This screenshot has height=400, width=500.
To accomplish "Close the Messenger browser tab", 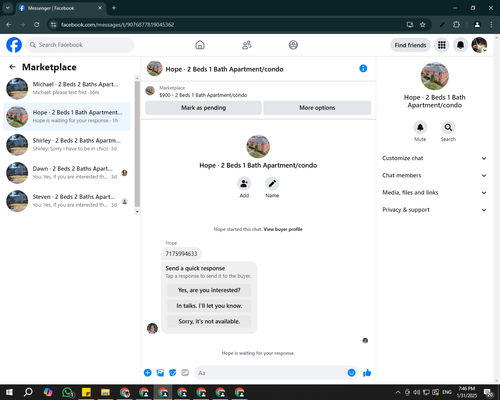I will pyautogui.click(x=100, y=8).
